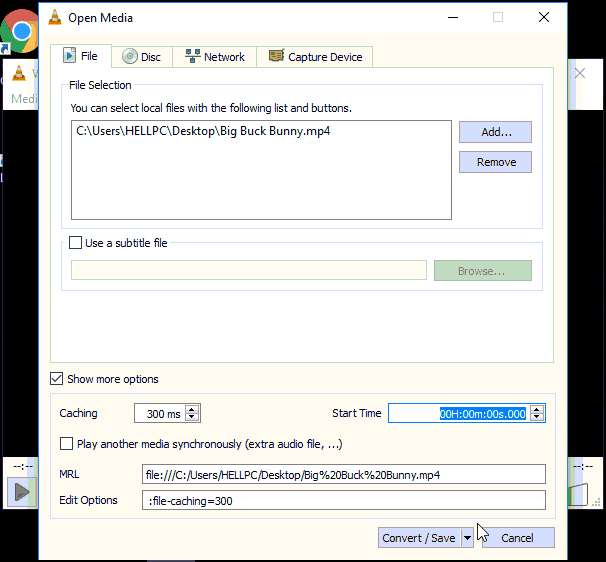The height and width of the screenshot is (562, 606).
Task: Click the Add... button
Action: tap(495, 132)
